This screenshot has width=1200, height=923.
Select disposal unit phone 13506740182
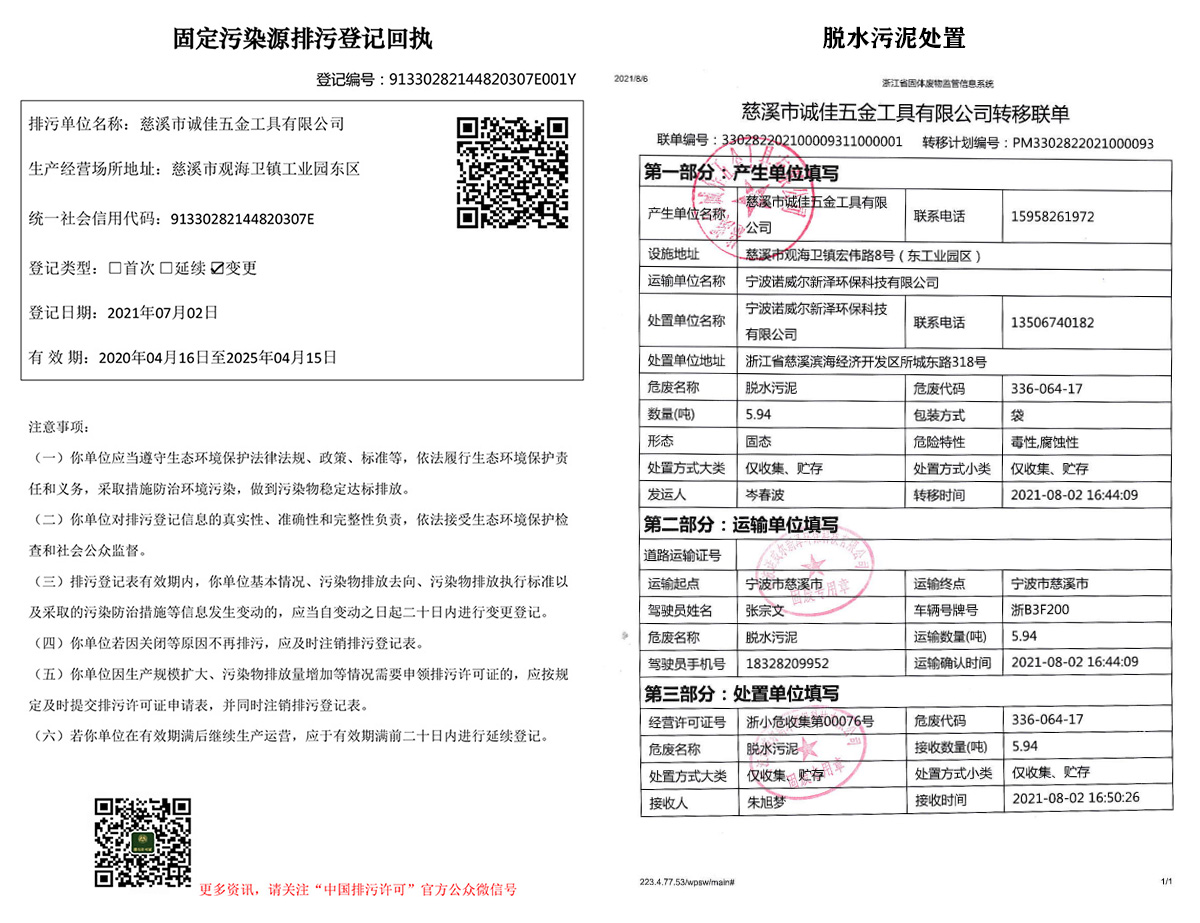click(x=1053, y=322)
